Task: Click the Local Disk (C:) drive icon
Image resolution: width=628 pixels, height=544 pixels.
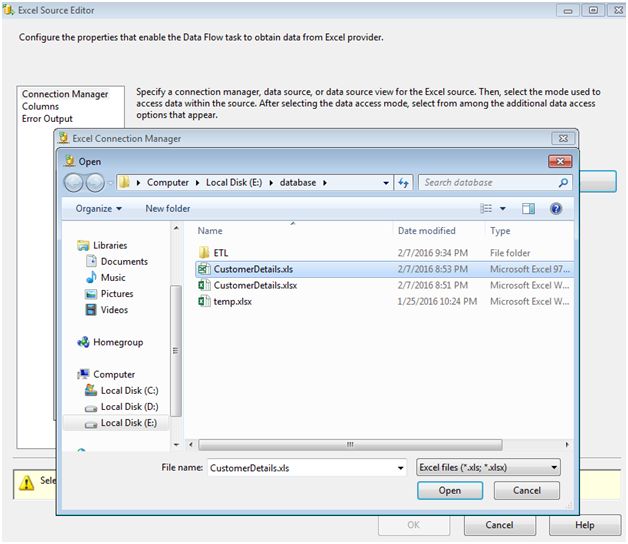Action: point(91,390)
